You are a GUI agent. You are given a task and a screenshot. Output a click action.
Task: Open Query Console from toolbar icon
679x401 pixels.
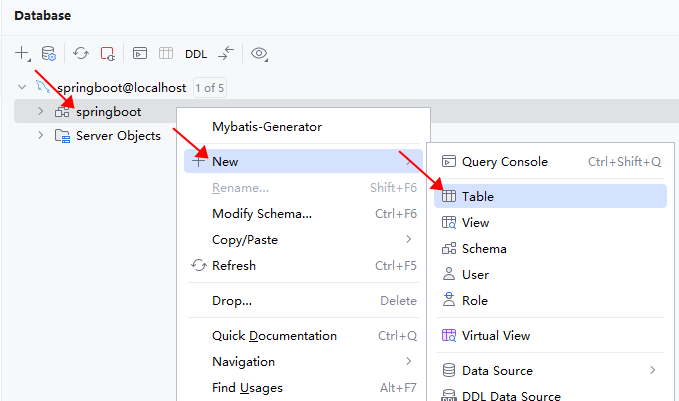coord(140,53)
